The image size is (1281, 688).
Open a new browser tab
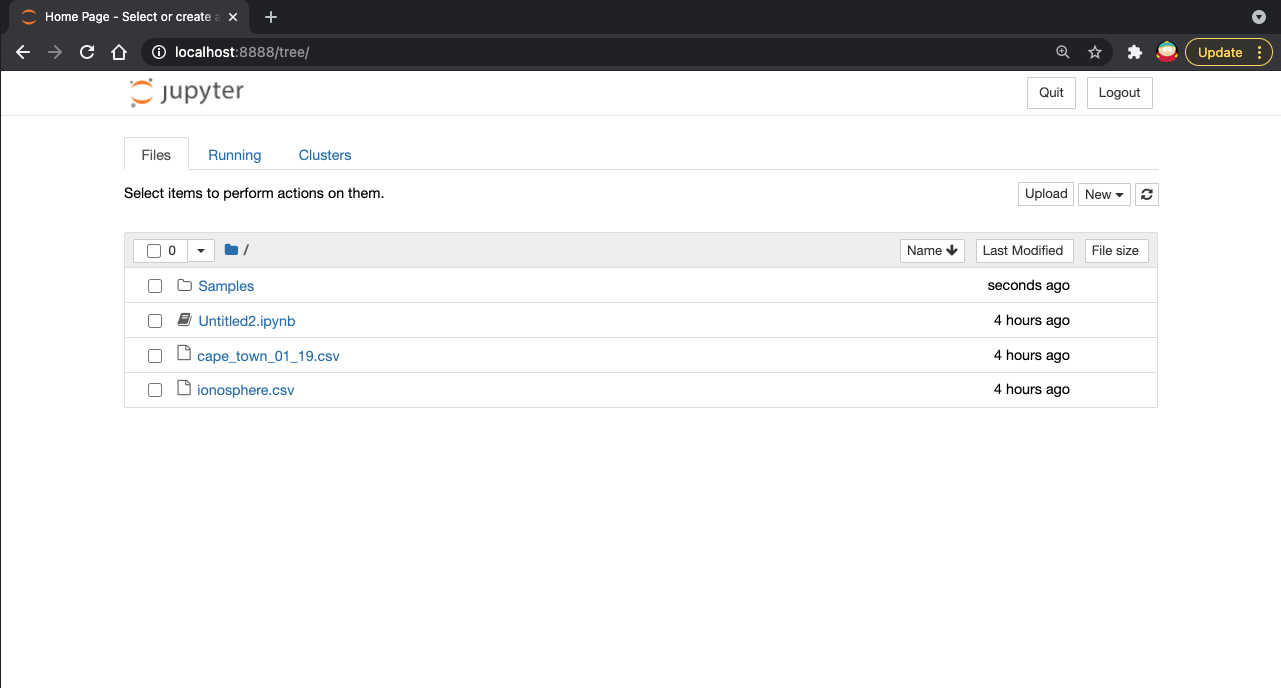pos(271,17)
